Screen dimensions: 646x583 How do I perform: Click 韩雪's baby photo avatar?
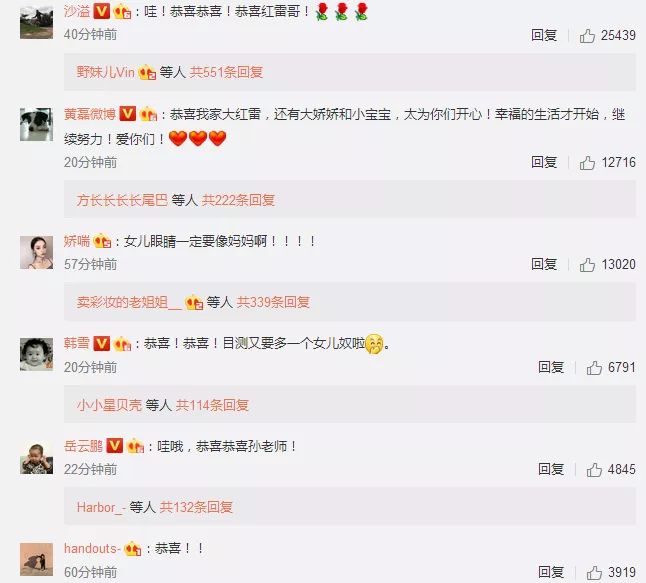pyautogui.click(x=36, y=354)
